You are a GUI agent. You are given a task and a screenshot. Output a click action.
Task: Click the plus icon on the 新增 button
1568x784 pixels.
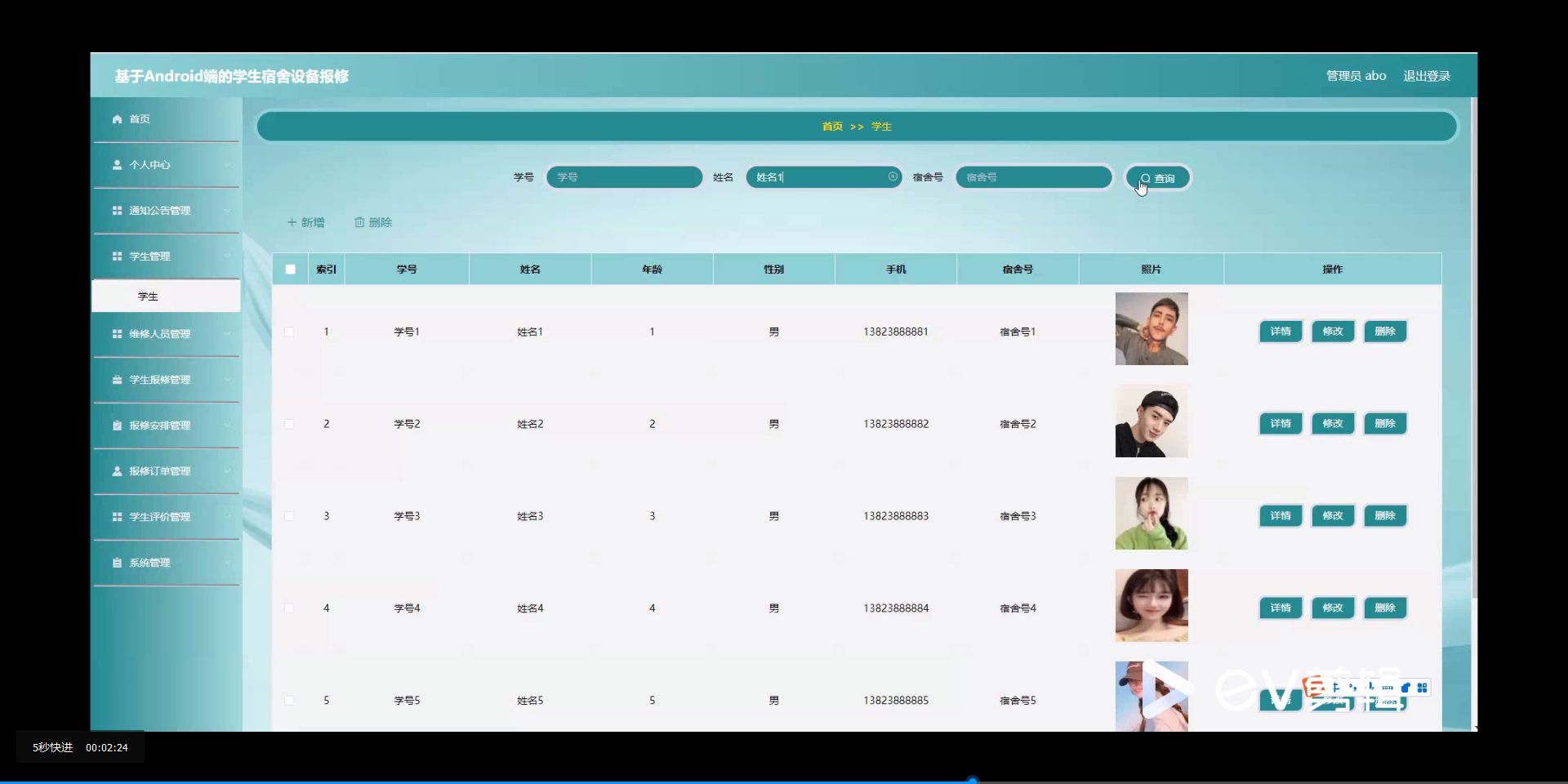[x=292, y=221]
